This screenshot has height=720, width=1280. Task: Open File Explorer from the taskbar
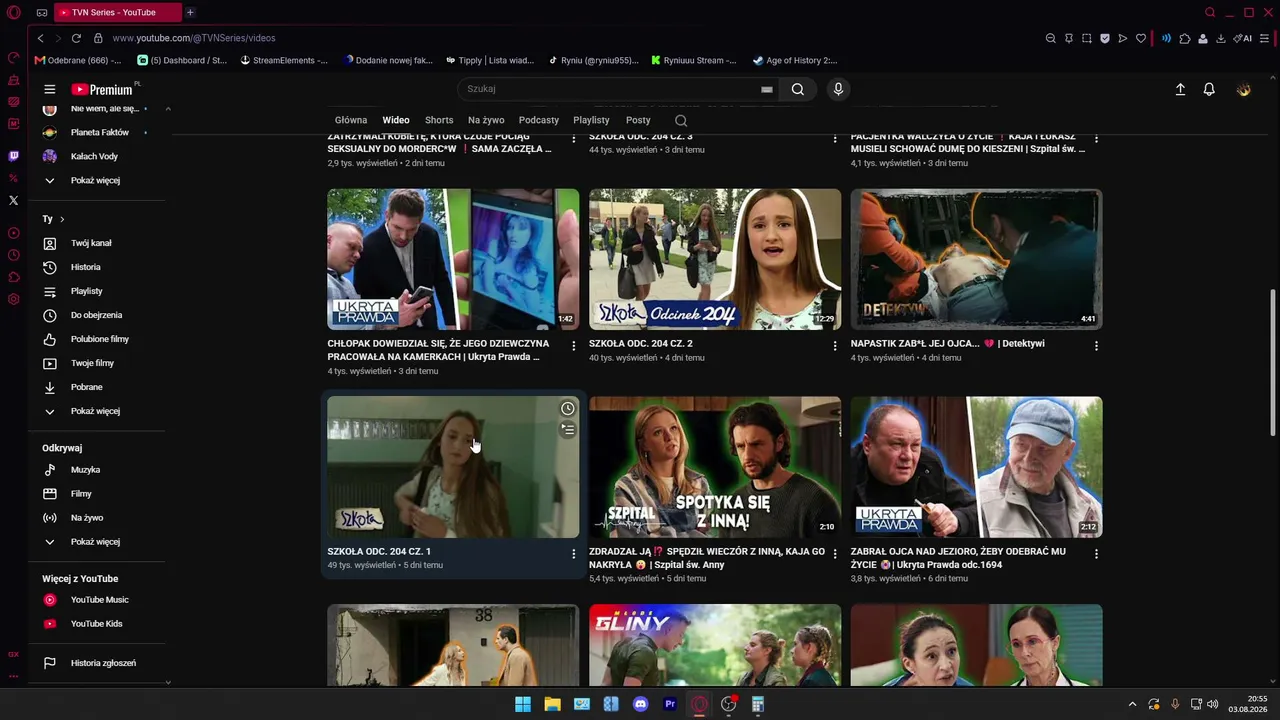point(552,704)
